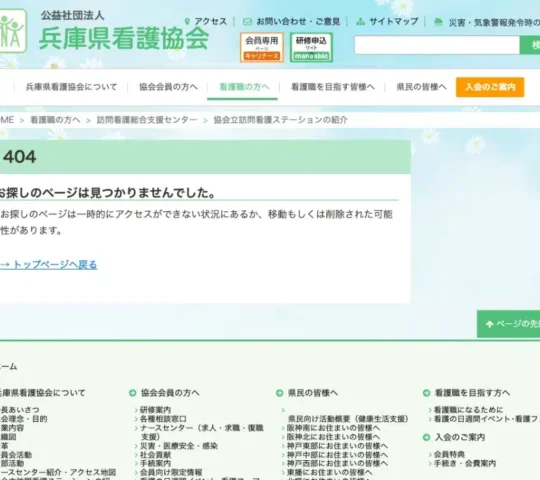Open the アクセス link with pin icon
Screen dimensions: 540x480
point(206,21)
